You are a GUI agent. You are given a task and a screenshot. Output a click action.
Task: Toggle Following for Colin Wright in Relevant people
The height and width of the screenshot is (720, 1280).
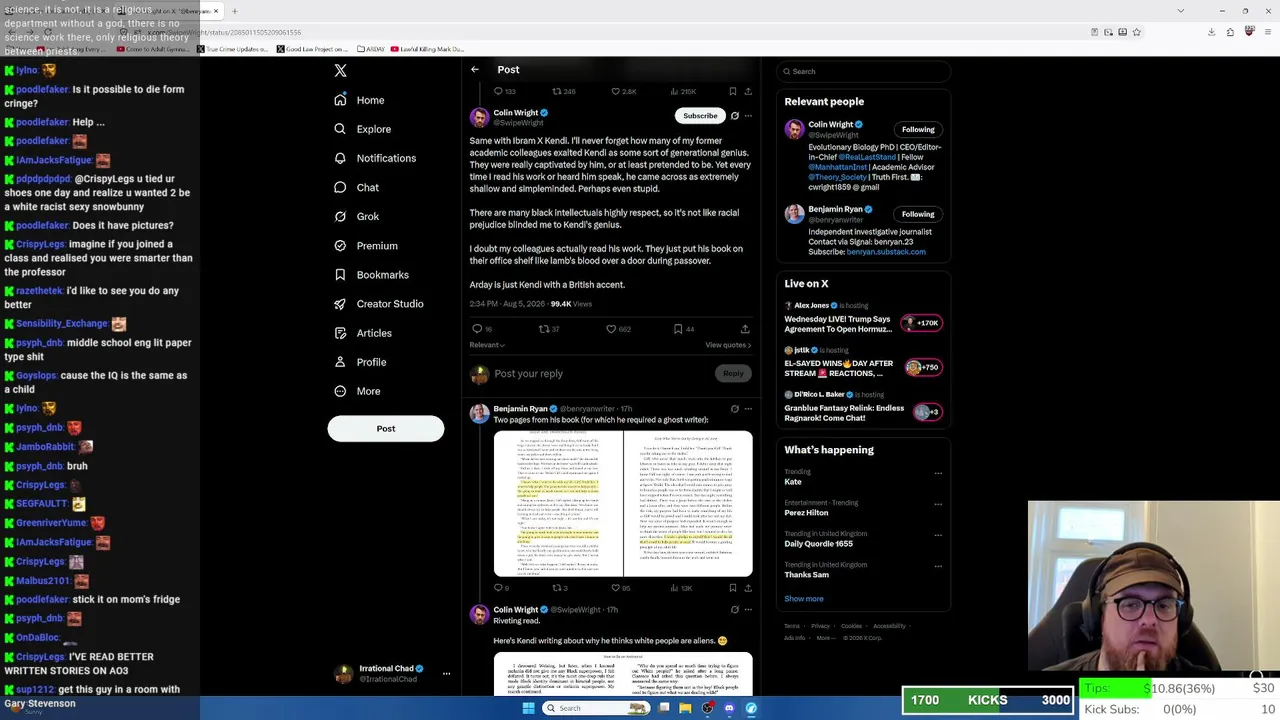click(x=918, y=129)
